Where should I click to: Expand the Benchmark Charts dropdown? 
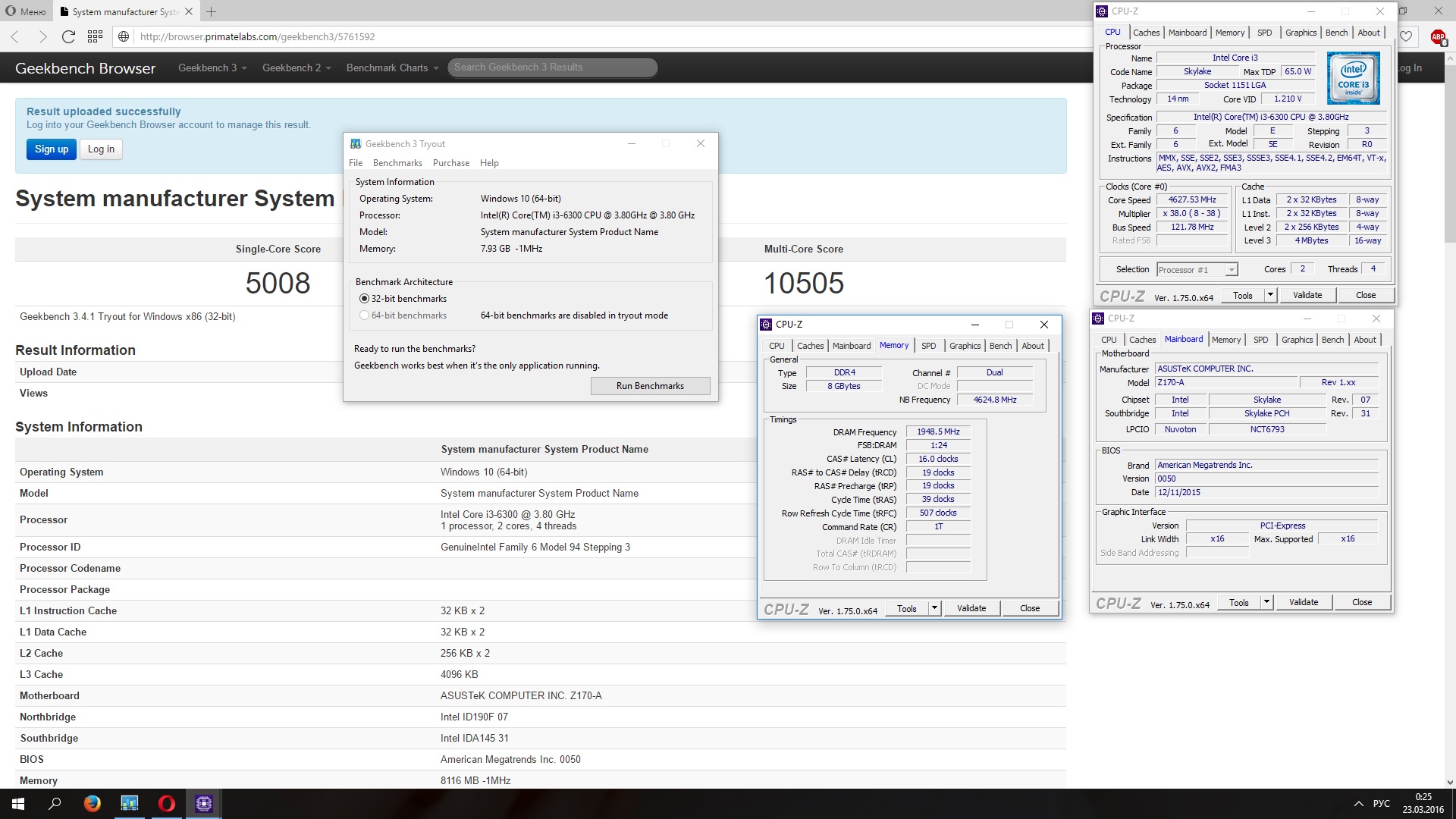(392, 67)
